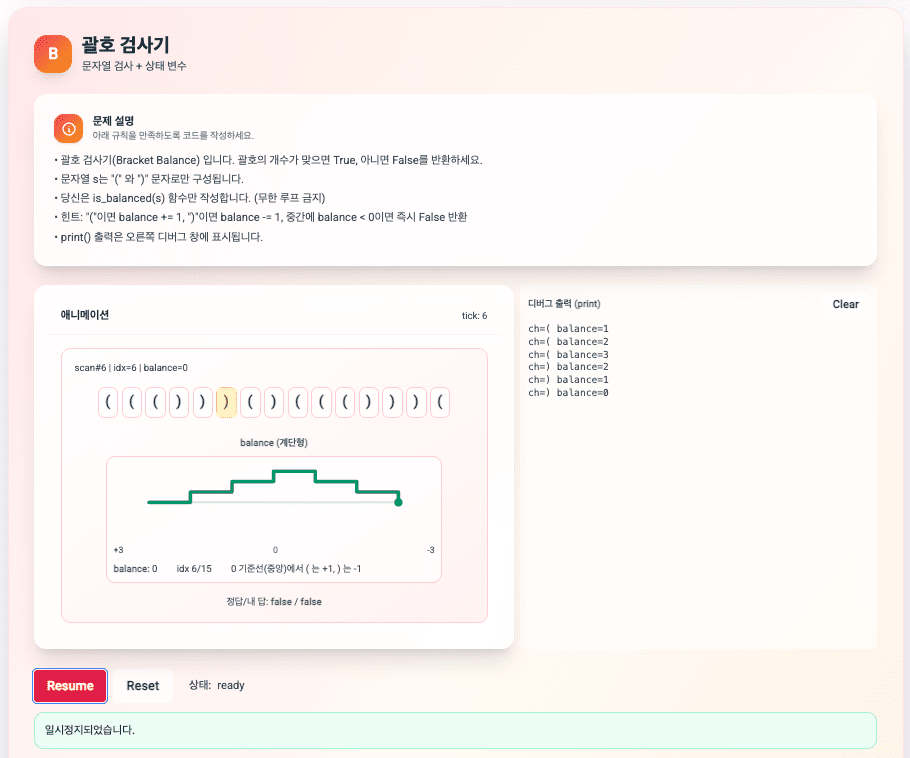Click the '디버그 출력 (print)' panel heading

[x=564, y=304]
